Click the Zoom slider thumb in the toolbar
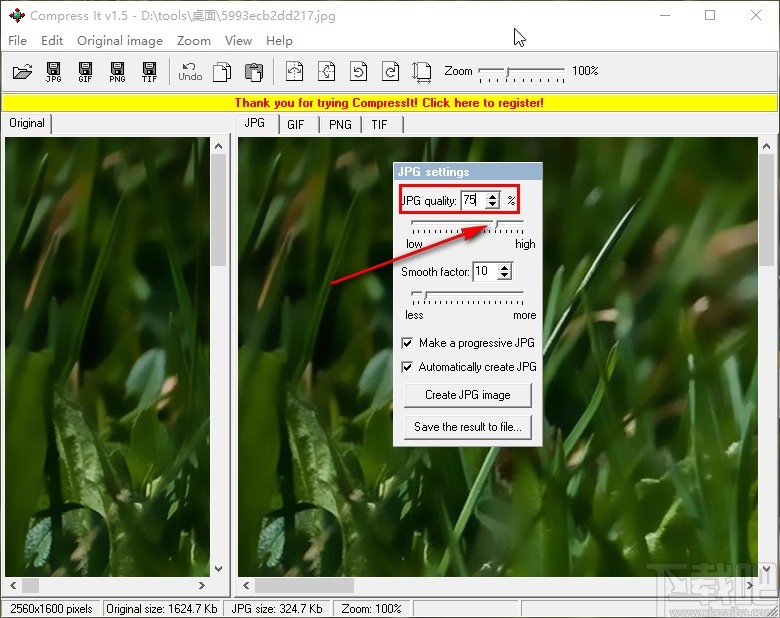 [507, 72]
